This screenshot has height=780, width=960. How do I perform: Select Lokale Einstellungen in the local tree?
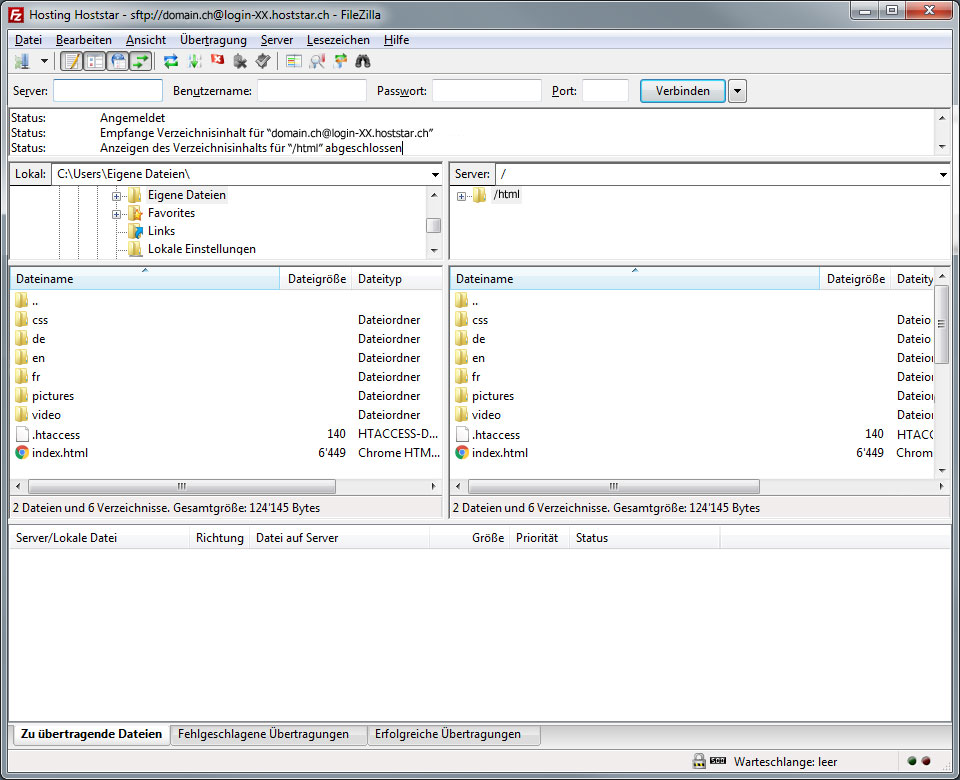pos(201,249)
